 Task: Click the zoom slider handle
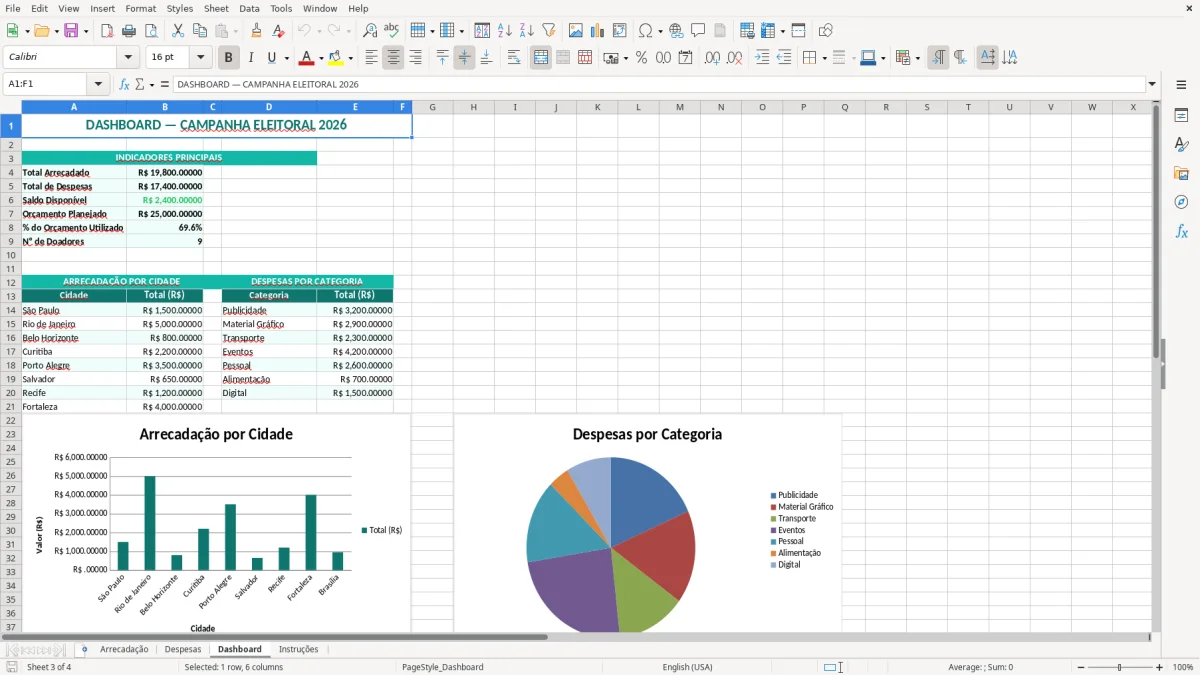(x=1119, y=667)
